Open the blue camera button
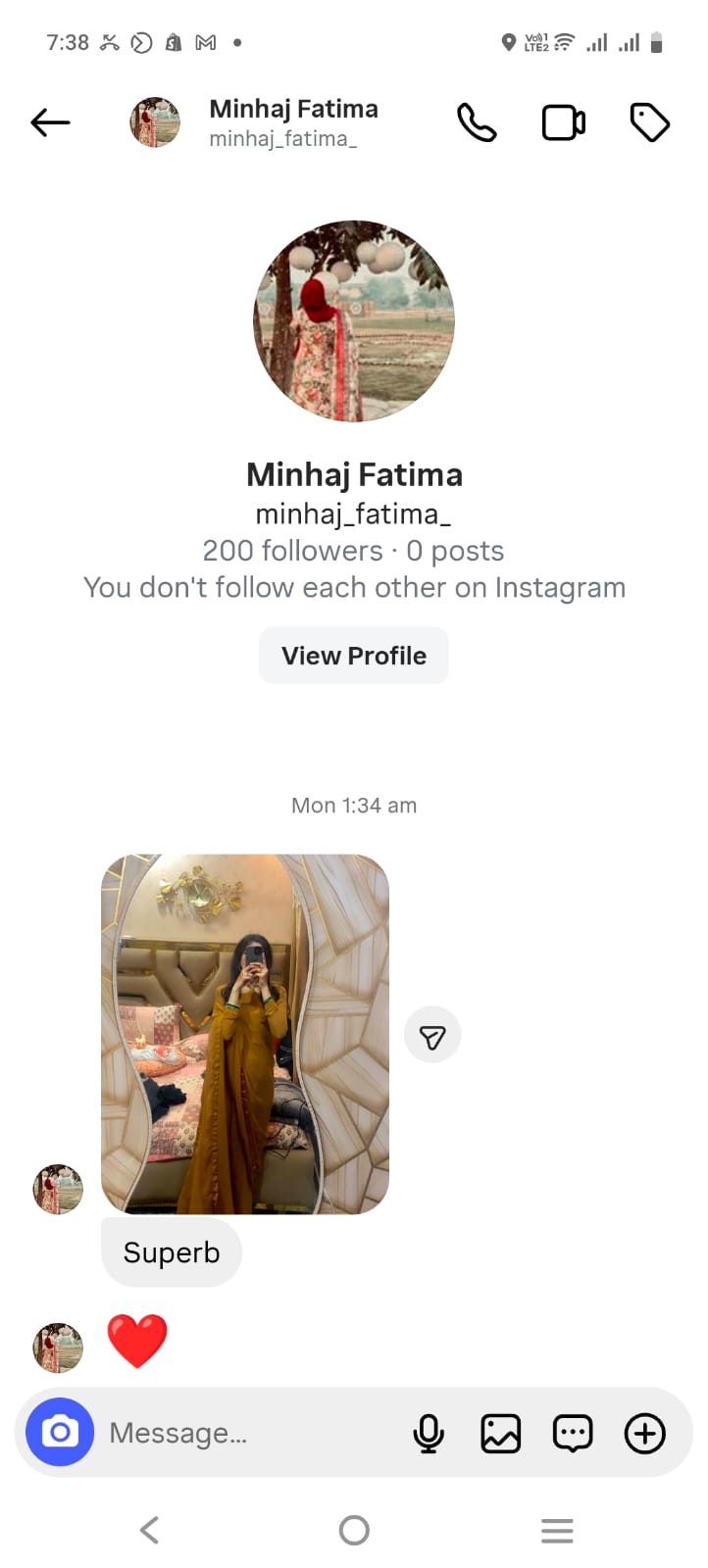This screenshot has width=708, height=1568. tap(60, 1433)
